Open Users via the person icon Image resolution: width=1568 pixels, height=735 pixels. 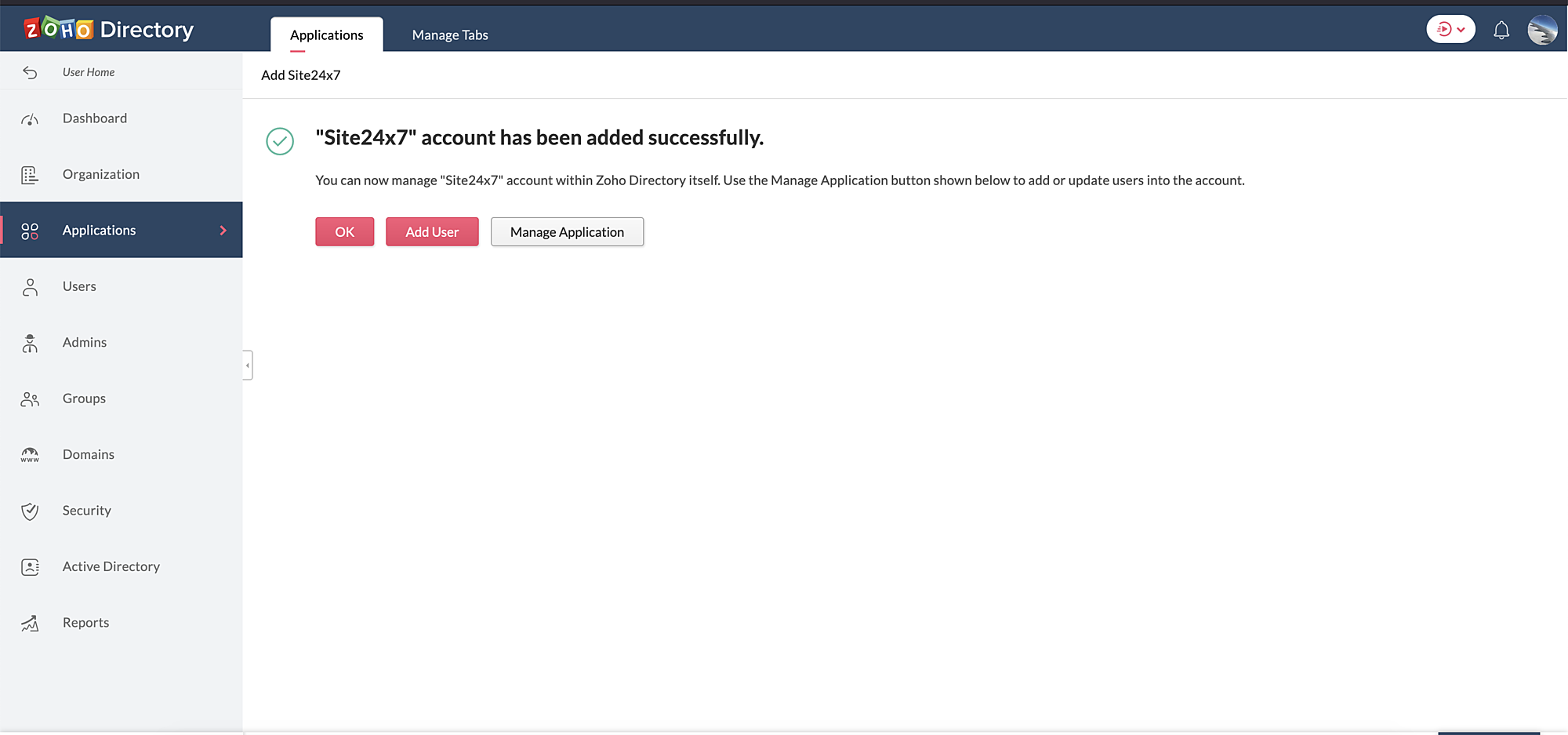30,287
